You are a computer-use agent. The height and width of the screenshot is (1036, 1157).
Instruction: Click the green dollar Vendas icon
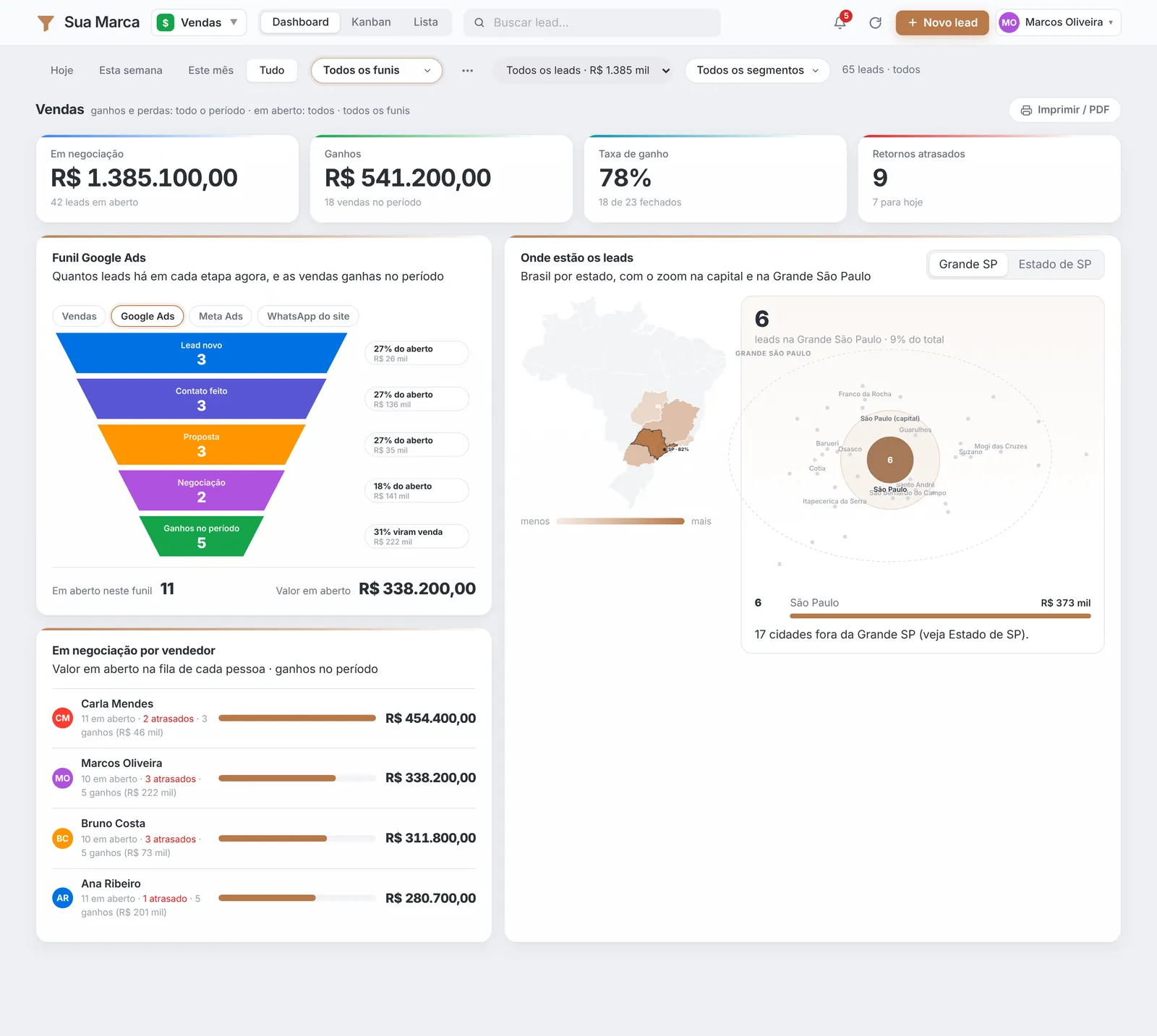coord(166,22)
